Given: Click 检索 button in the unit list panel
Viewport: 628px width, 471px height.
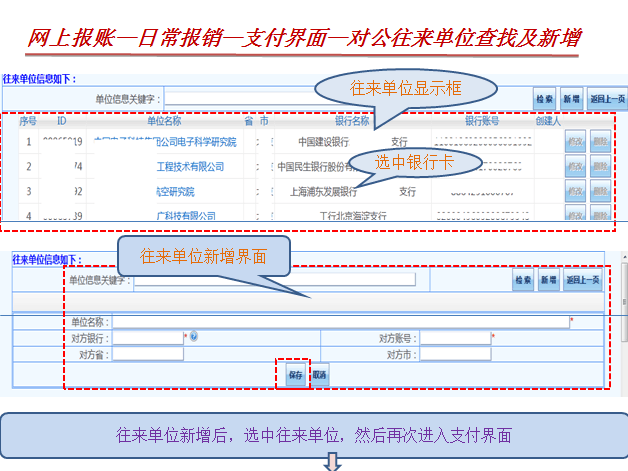Looking at the screenshot, I should (544, 98).
